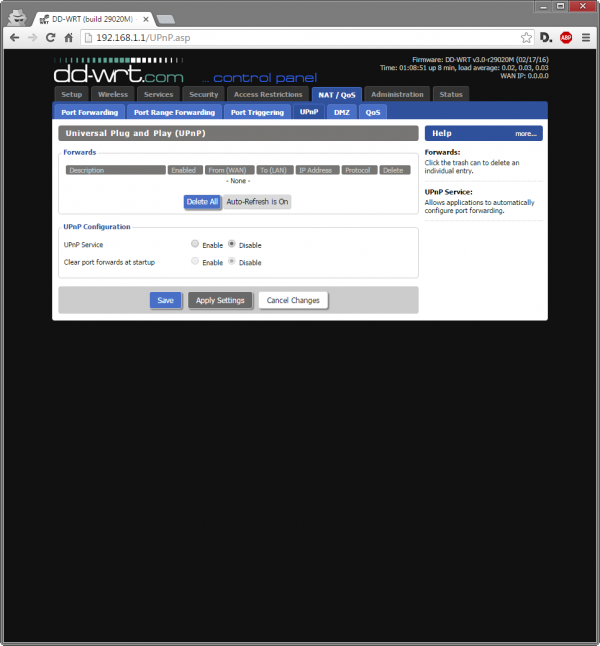600x646 pixels.
Task: Bookmark page with star icon
Action: (524, 37)
